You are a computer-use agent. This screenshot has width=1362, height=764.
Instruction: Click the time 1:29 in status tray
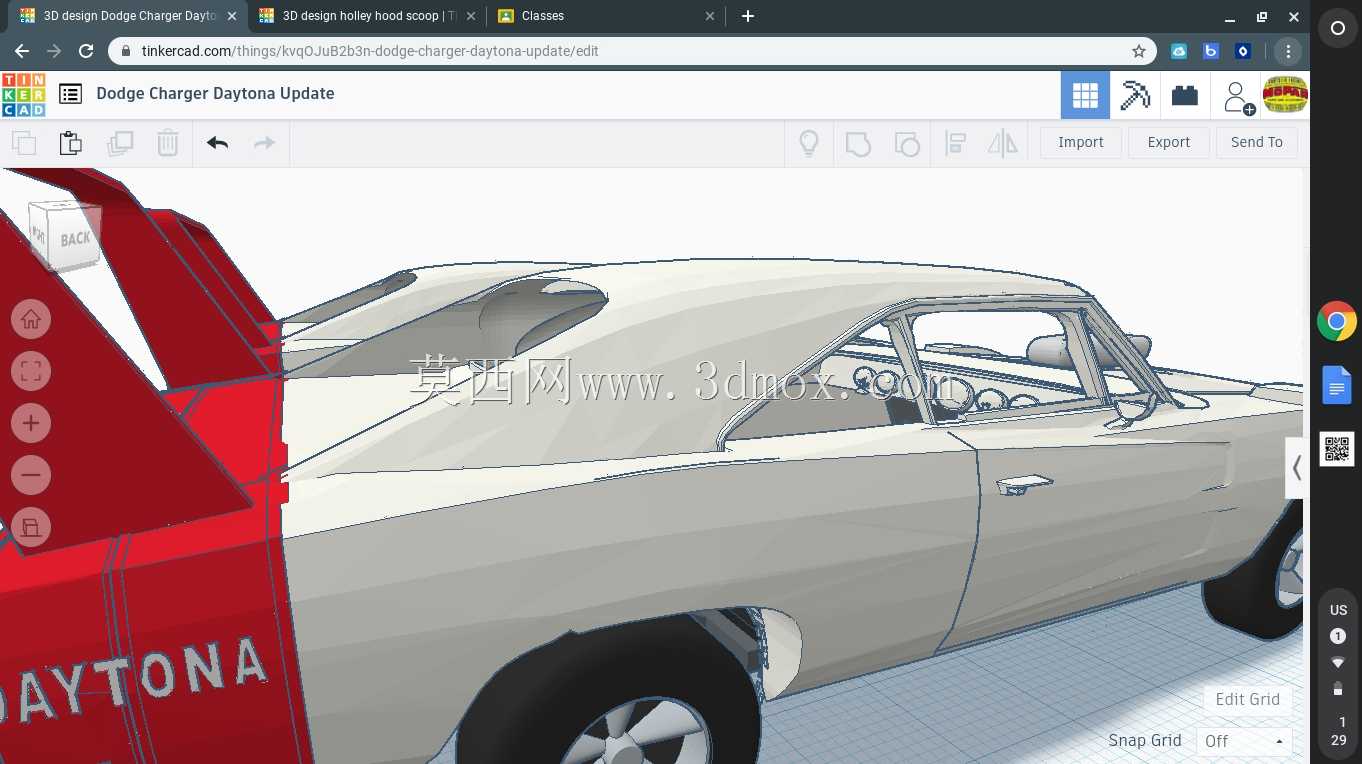coord(1338,731)
